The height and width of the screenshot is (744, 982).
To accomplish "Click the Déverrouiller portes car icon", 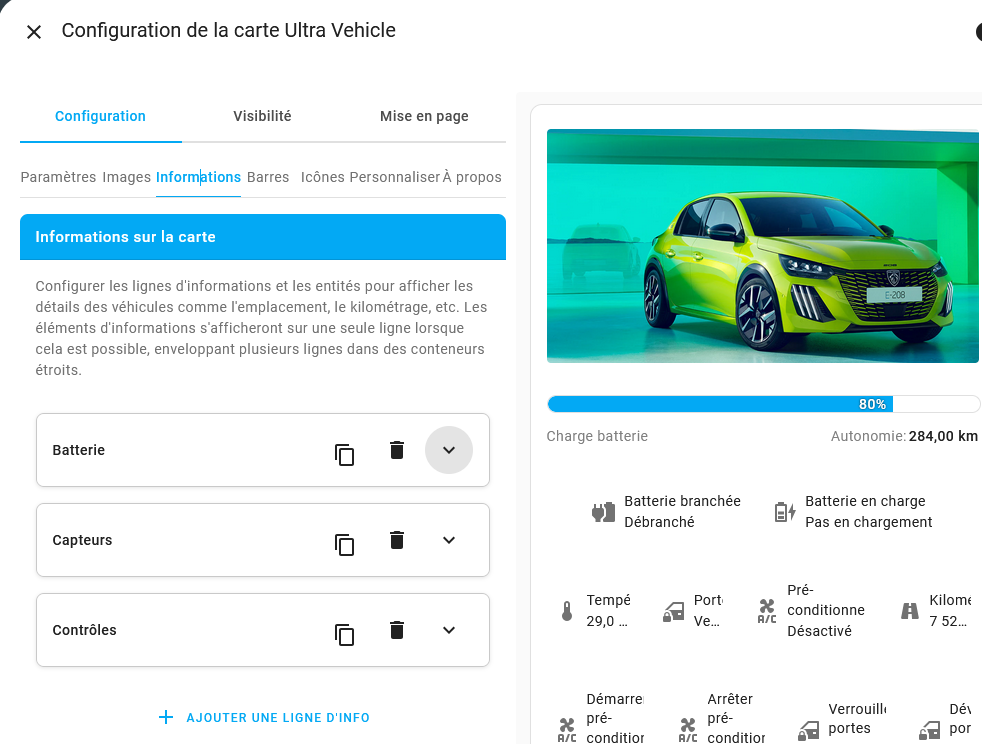I will coord(929,730).
